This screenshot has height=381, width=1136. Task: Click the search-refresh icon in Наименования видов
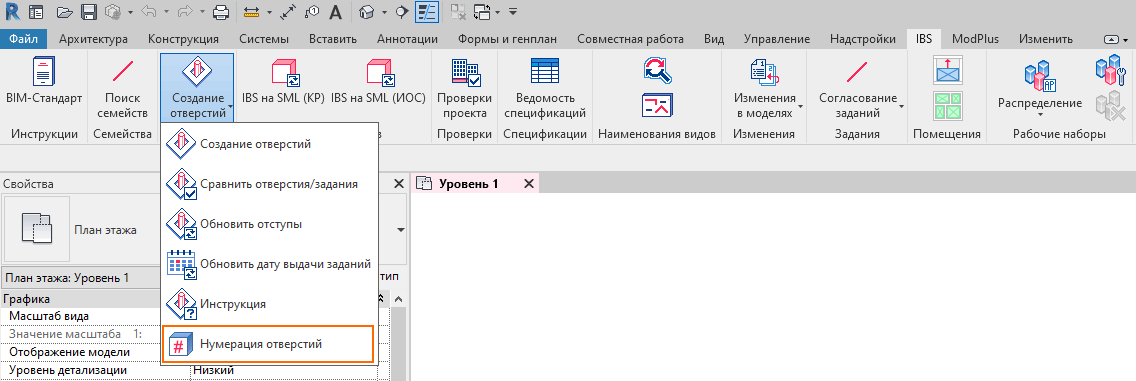pos(657,71)
